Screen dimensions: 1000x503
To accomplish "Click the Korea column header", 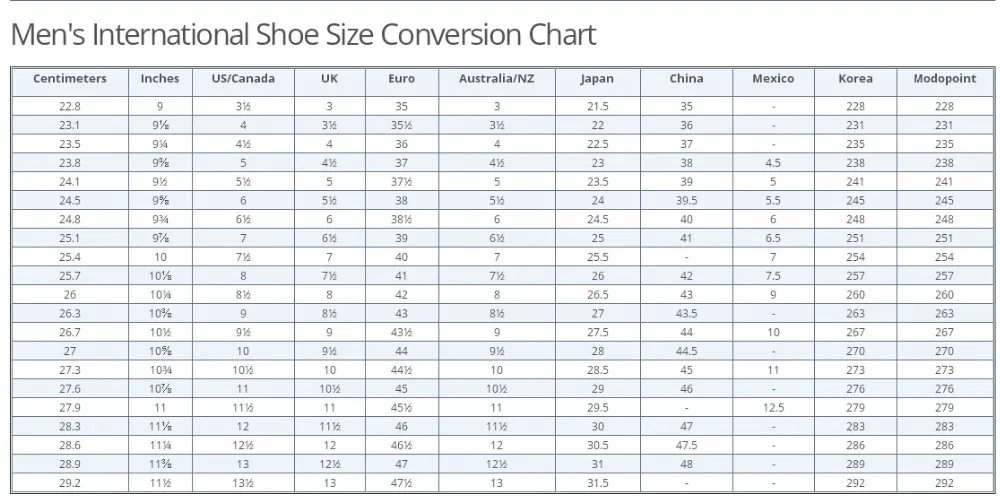I will point(855,79).
